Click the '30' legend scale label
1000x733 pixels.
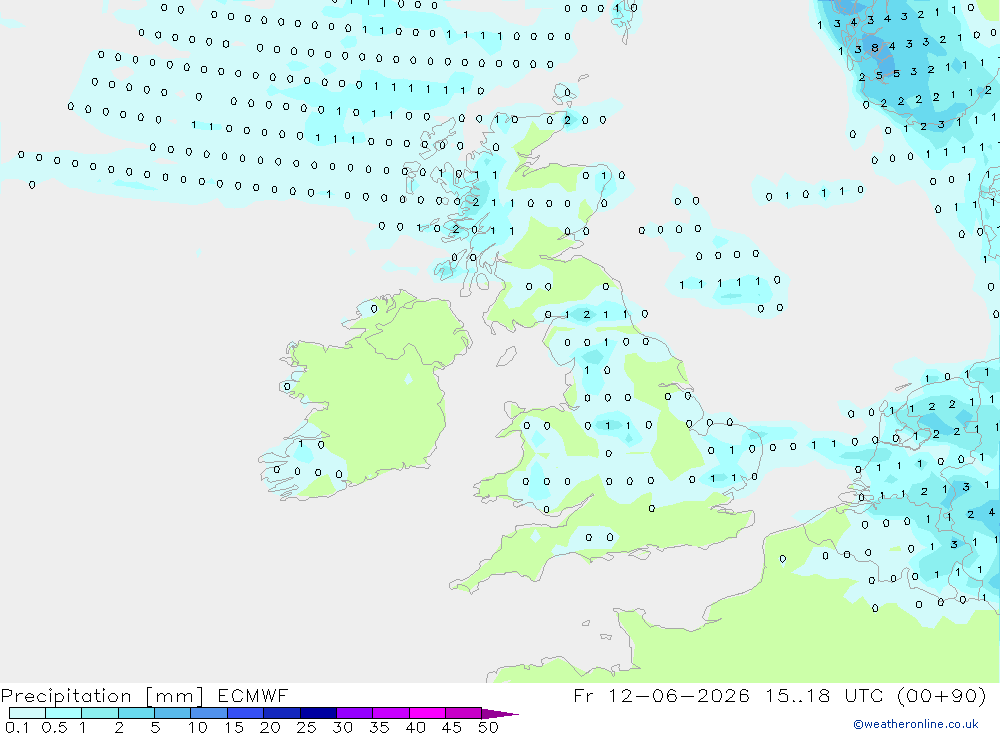click(x=343, y=727)
